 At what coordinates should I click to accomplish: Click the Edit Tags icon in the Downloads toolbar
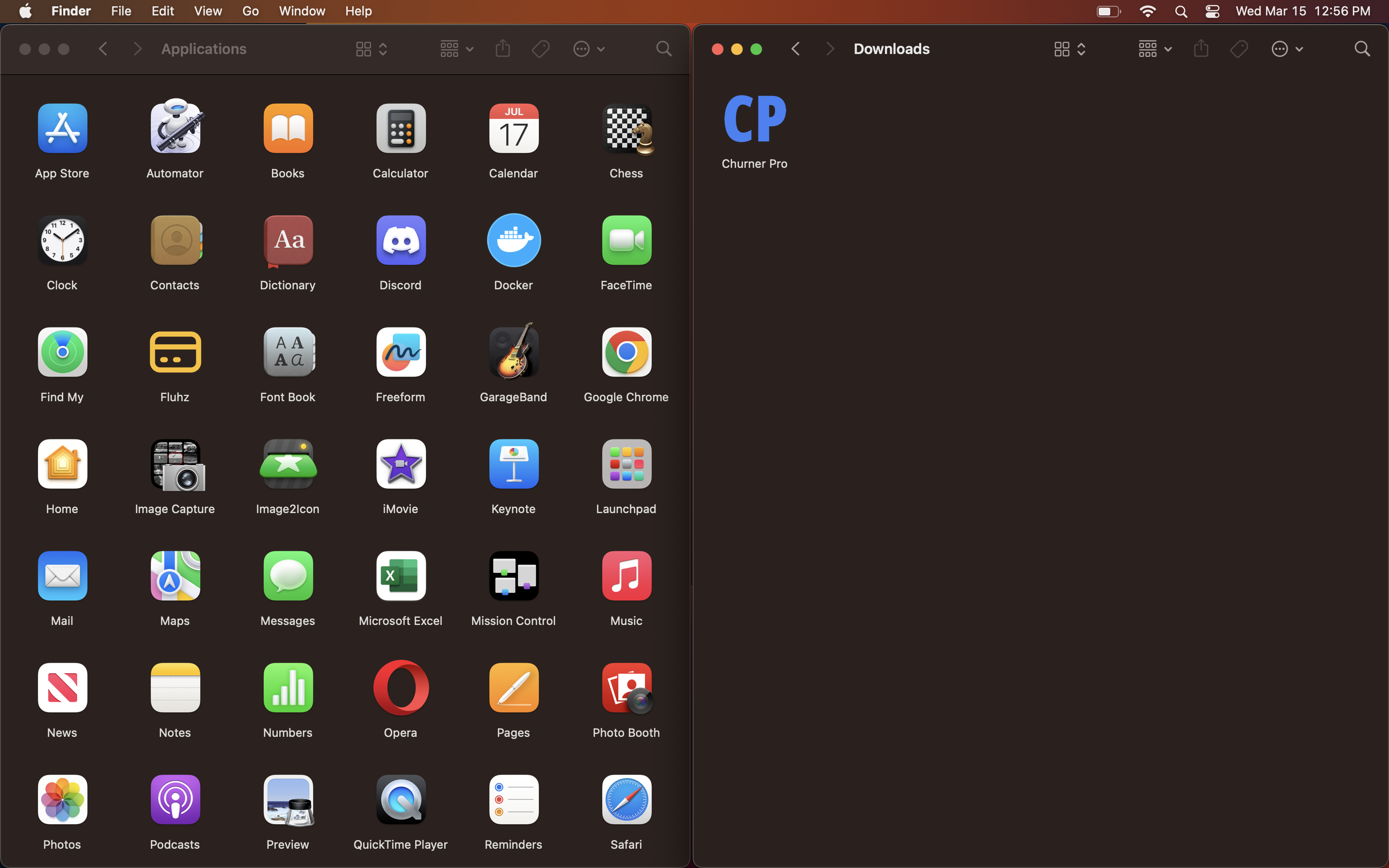[x=1239, y=49]
